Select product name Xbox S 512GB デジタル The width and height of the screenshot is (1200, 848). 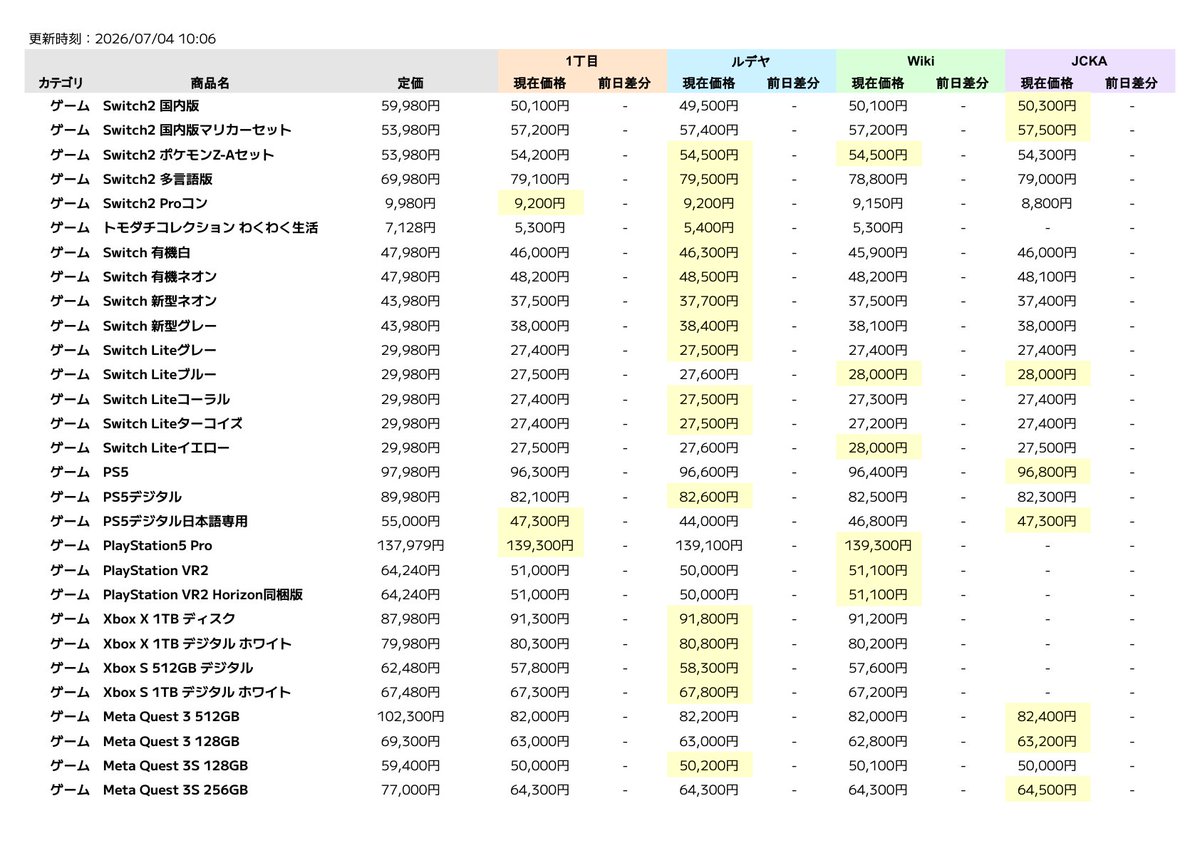pyautogui.click(x=178, y=668)
